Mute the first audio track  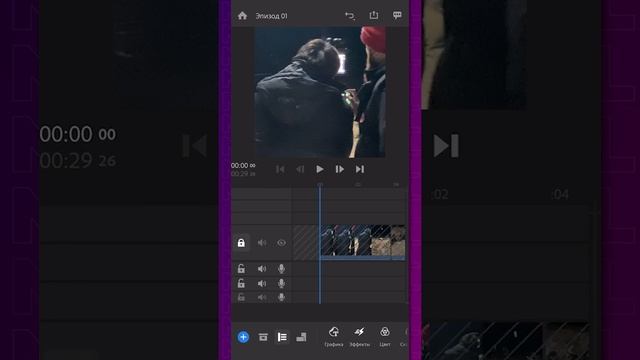pos(262,269)
